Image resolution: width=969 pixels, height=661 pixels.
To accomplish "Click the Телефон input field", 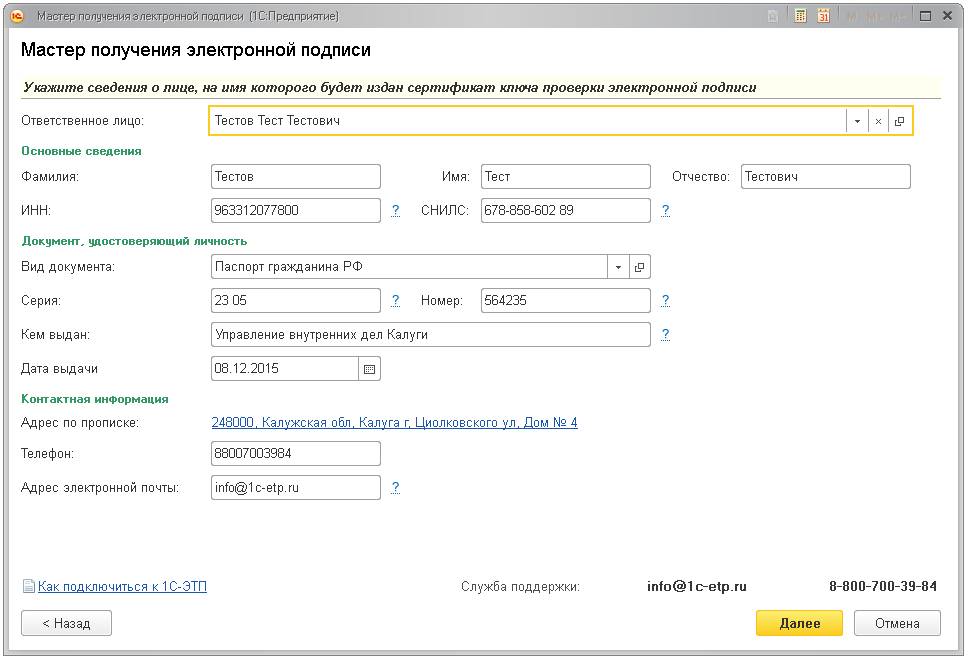I will 295,453.
